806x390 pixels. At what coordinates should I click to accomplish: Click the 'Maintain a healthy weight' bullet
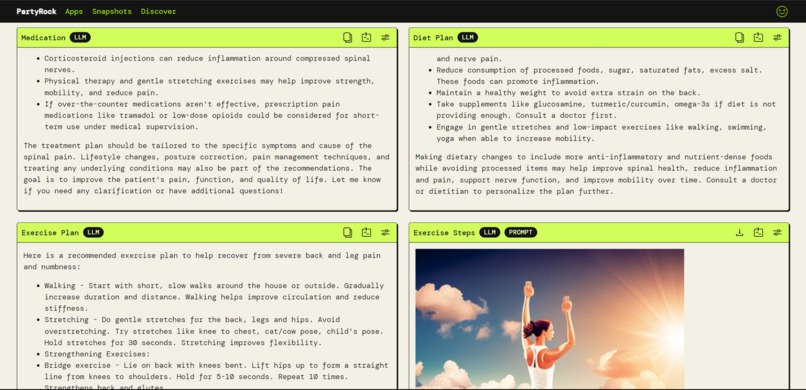[x=568, y=92]
